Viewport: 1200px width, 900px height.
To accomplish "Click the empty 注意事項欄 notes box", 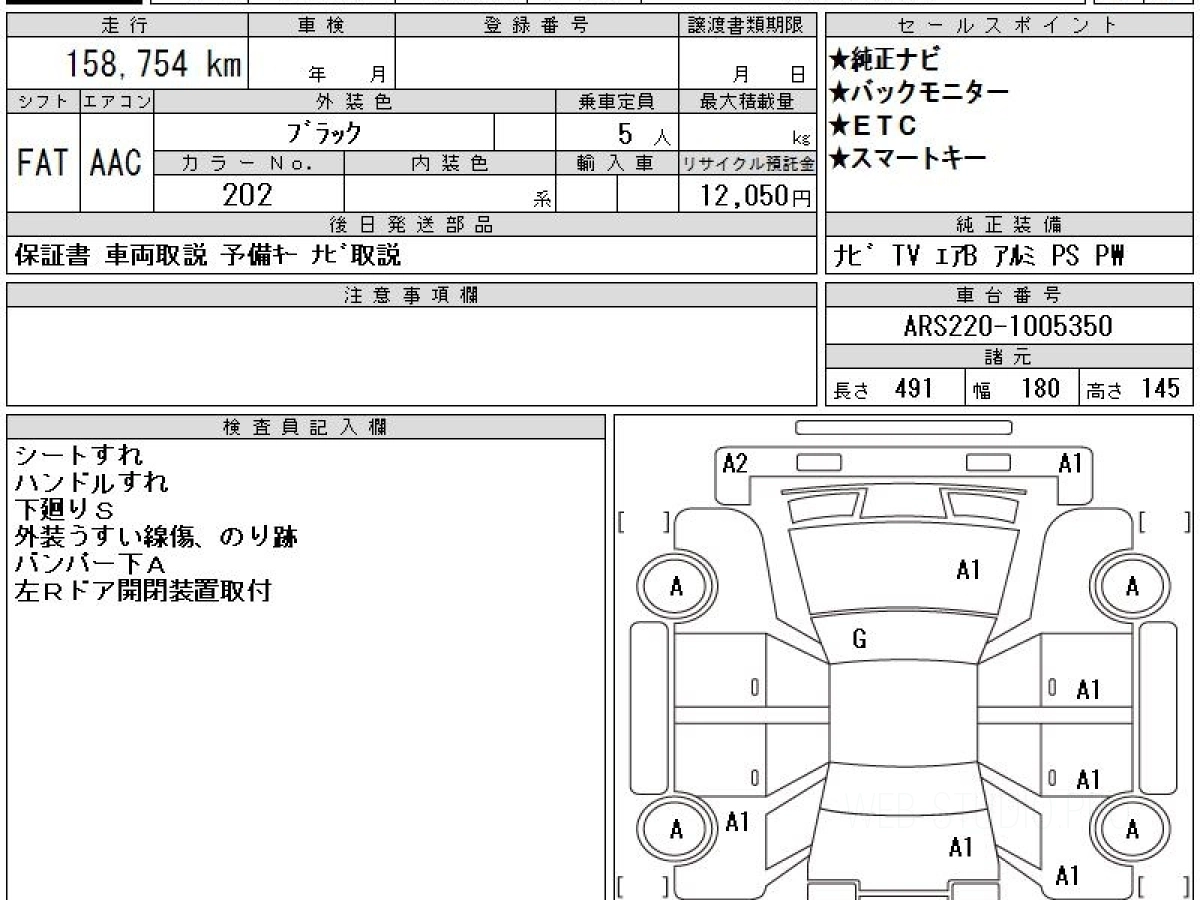I will click(412, 355).
